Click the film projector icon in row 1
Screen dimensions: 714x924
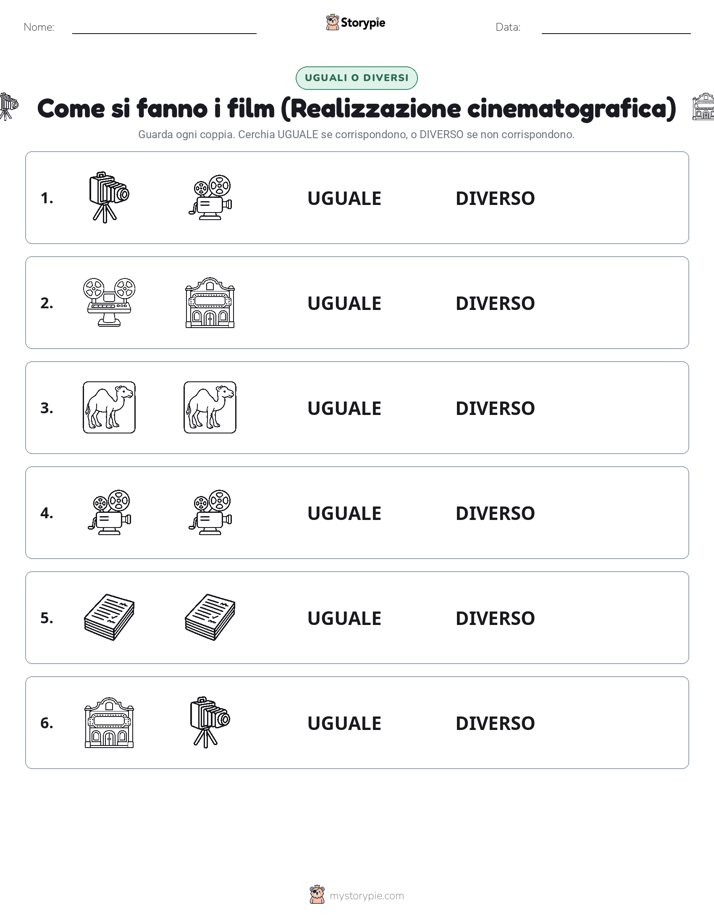point(210,197)
